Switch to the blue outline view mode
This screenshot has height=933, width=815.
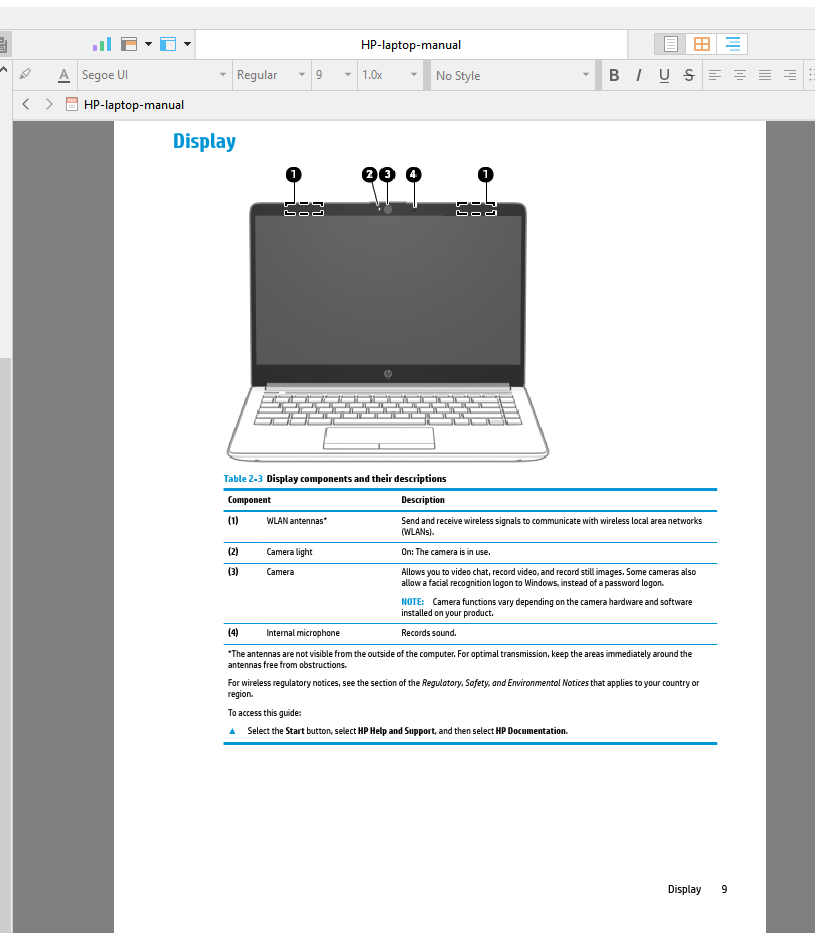[x=732, y=44]
